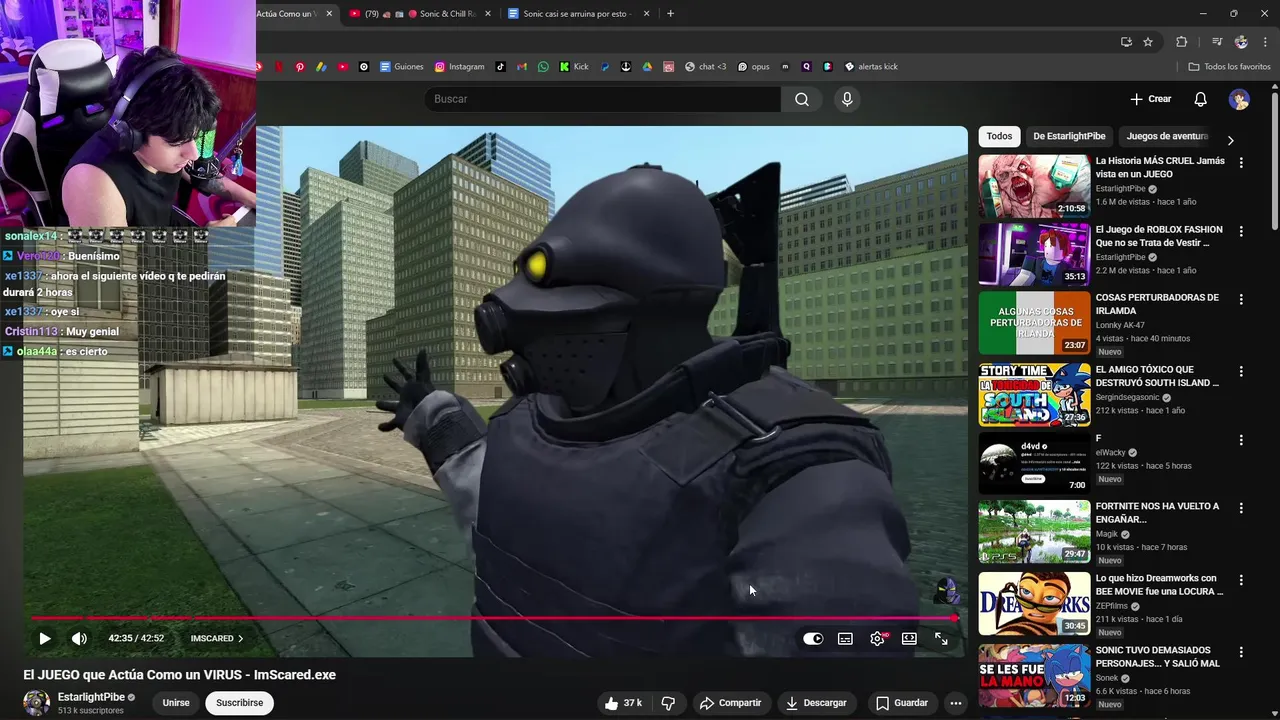Close the Sonic & Chill tab
The width and height of the screenshot is (1280, 720).
[488, 14]
